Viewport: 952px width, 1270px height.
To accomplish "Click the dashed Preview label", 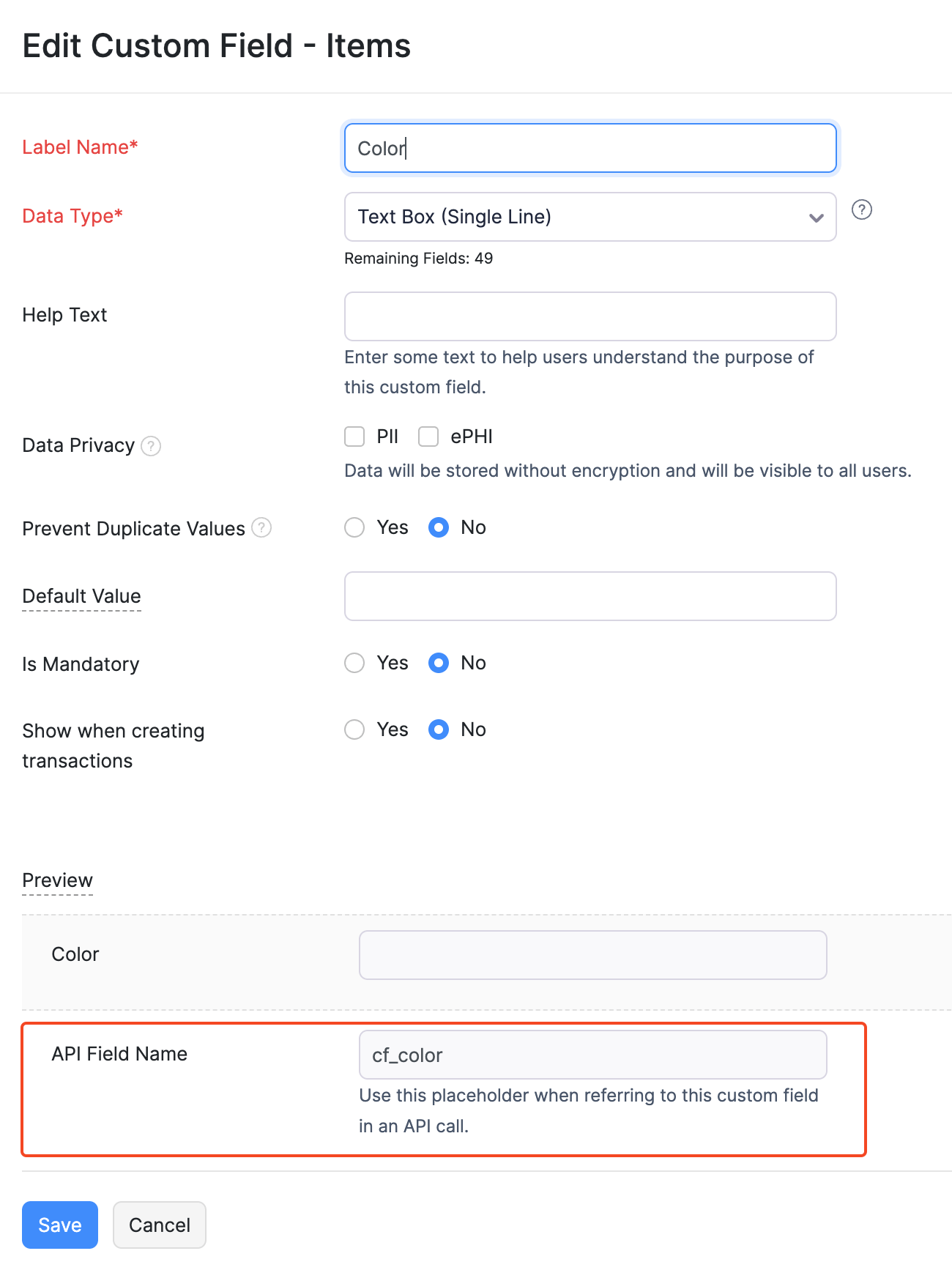I will tap(57, 880).
